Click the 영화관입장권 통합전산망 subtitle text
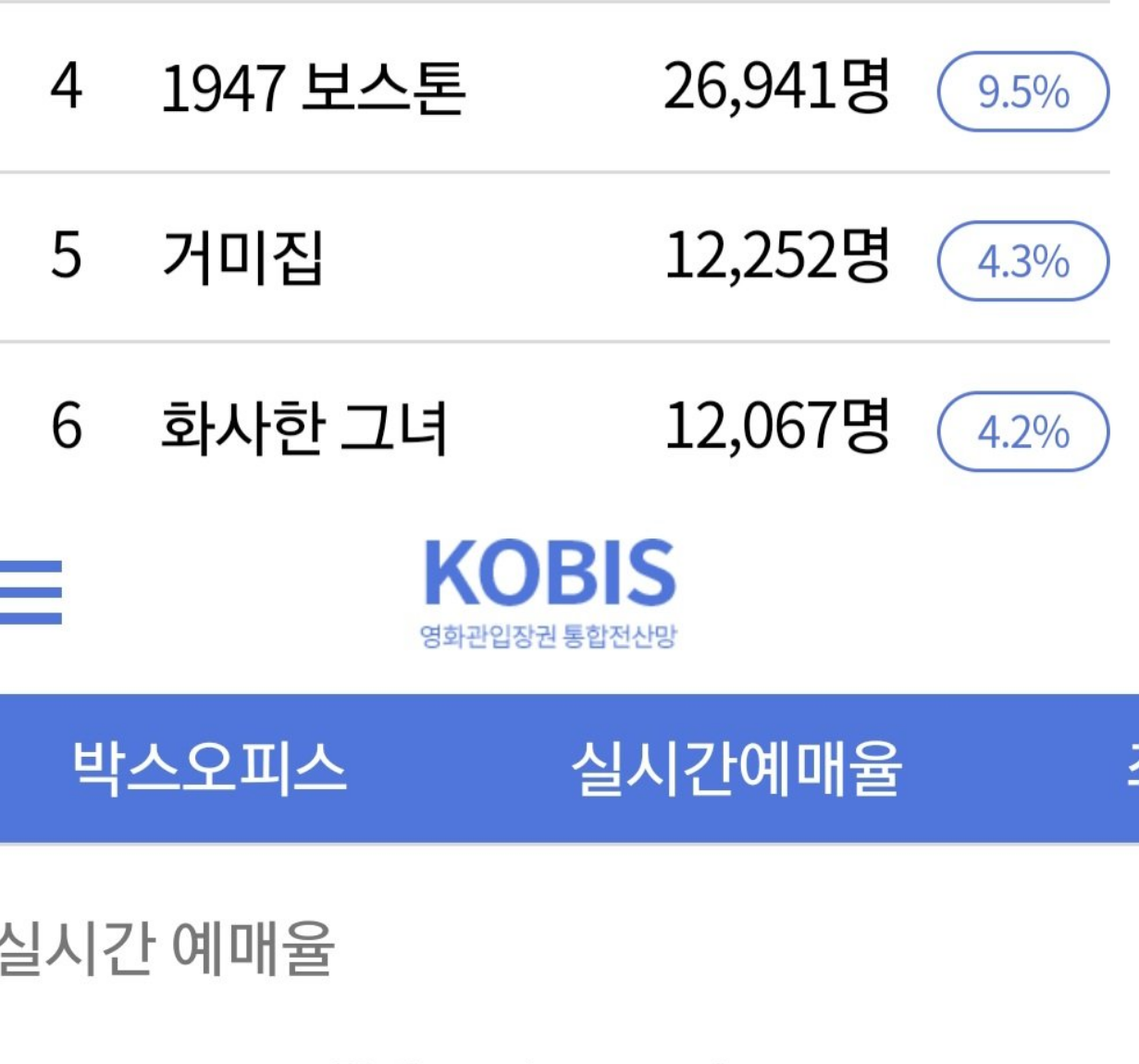Screen dimensions: 1139x1064 549,637
